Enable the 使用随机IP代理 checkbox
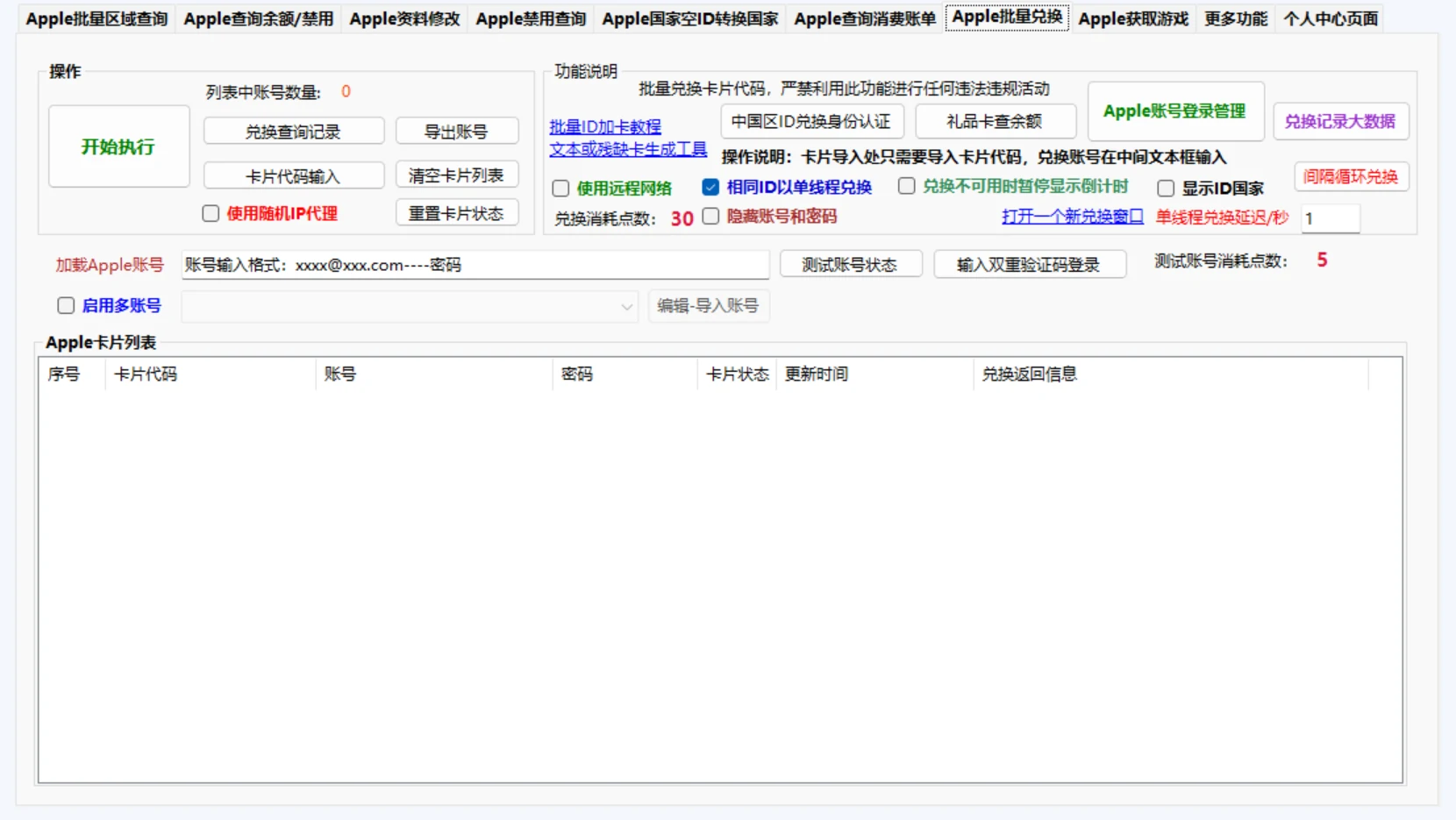 click(x=211, y=213)
